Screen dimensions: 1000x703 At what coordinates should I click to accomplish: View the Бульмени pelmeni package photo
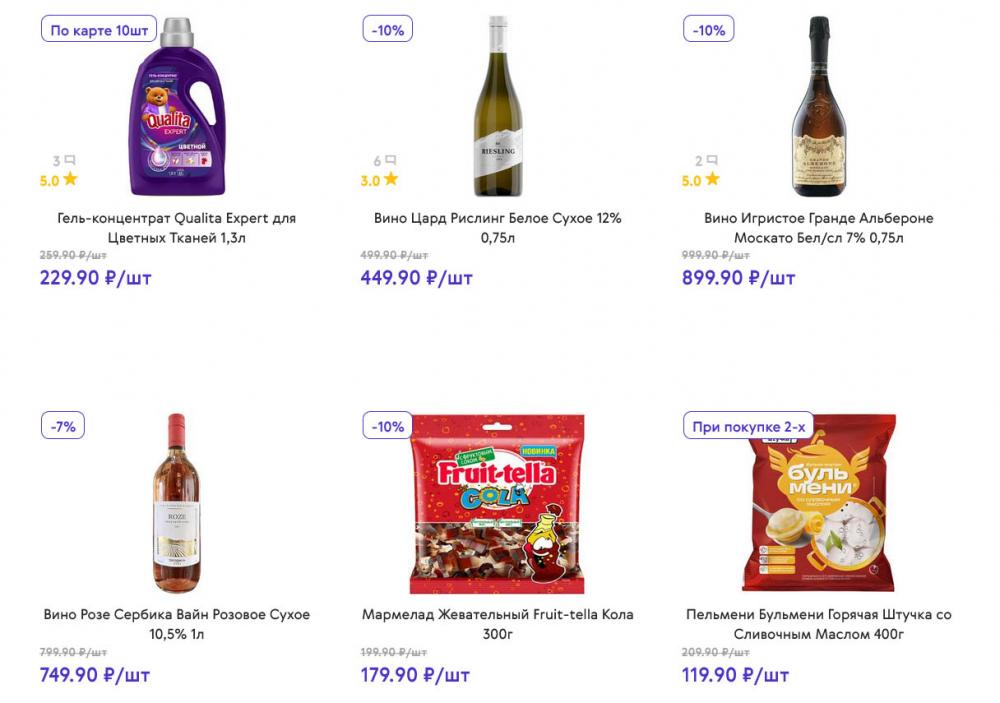coord(819,504)
